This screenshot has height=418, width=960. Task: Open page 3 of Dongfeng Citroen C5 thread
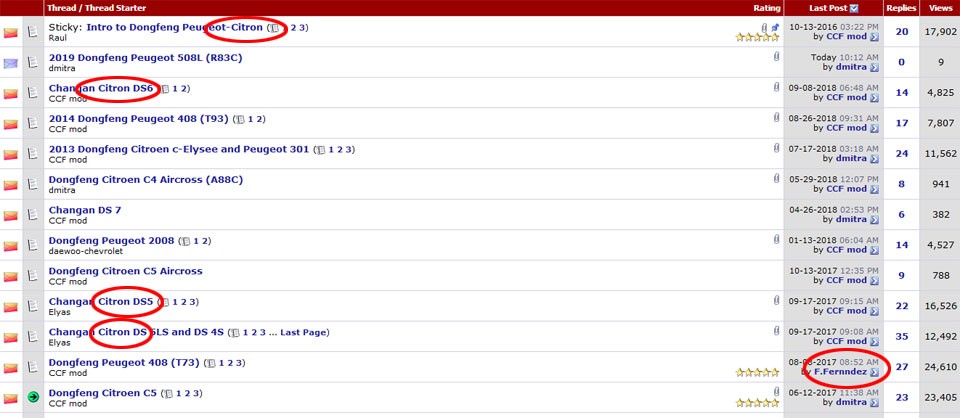(197, 393)
